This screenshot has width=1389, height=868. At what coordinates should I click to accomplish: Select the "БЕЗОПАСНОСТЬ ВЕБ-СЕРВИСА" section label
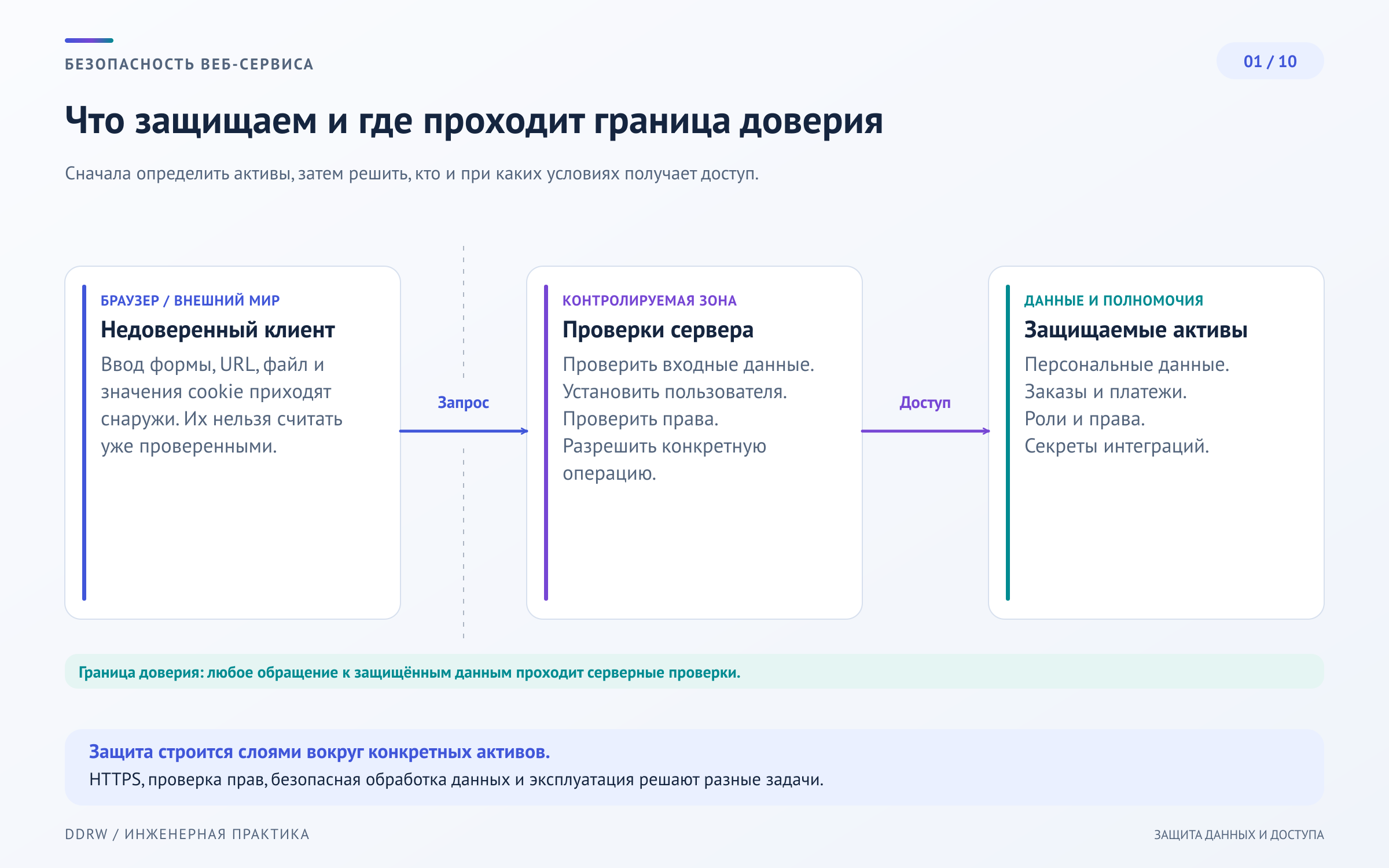tap(189, 64)
